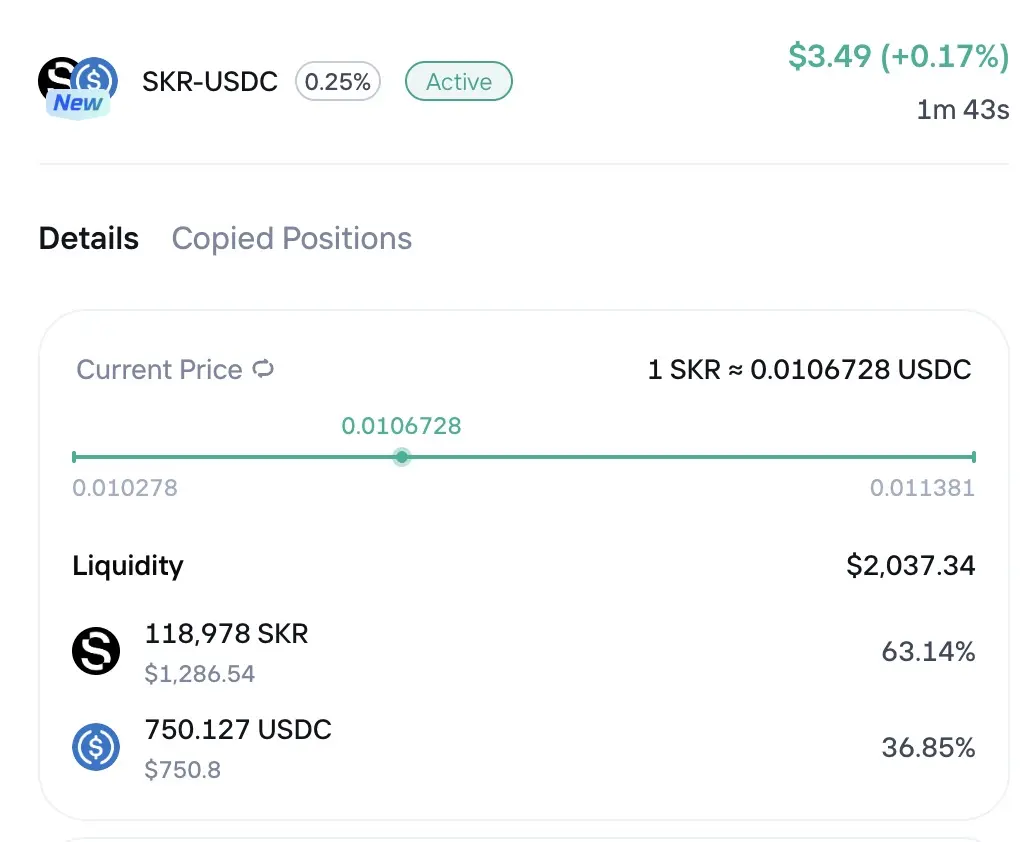Click the 1 SKR ≈ 0.0106728 USDC rate
Viewport: 1030px width, 842px height.
[809, 370]
